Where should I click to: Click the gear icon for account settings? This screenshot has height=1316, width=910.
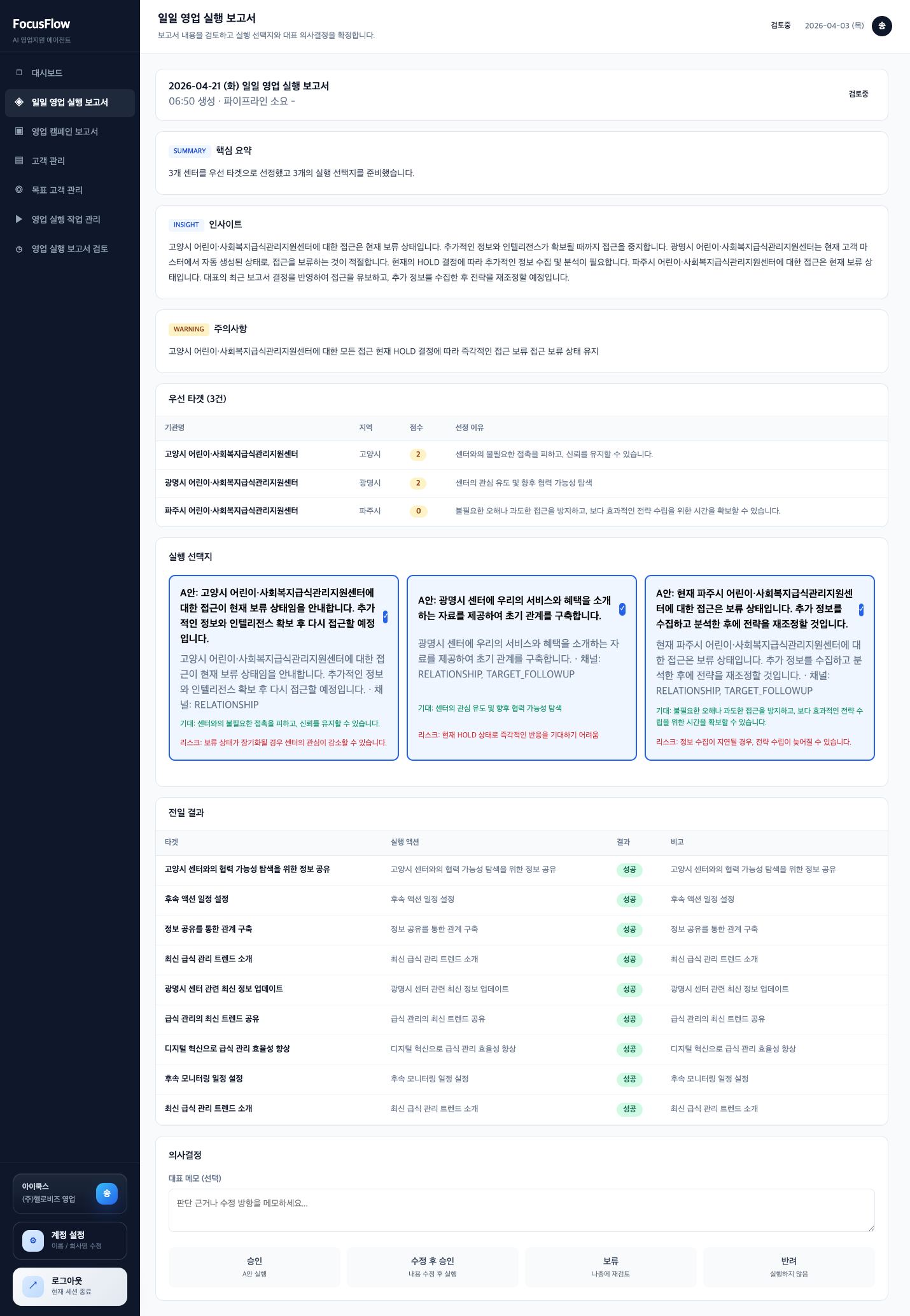tap(33, 1240)
